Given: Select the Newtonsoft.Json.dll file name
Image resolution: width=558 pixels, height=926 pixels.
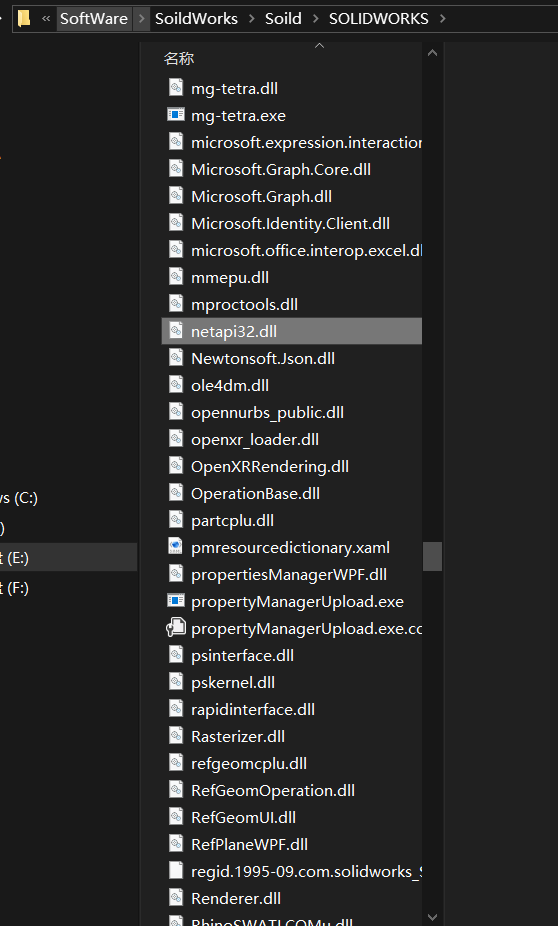Looking at the screenshot, I should pyautogui.click(x=263, y=358).
